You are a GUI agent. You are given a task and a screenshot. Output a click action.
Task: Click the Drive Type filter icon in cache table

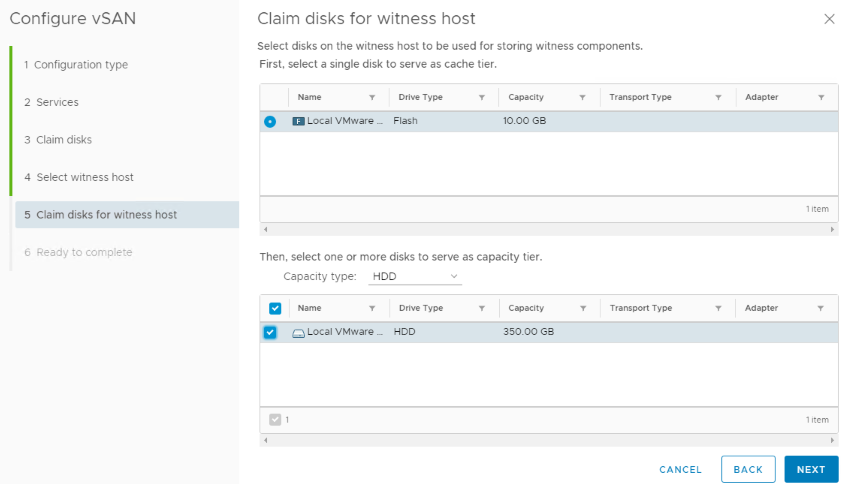[481, 98]
